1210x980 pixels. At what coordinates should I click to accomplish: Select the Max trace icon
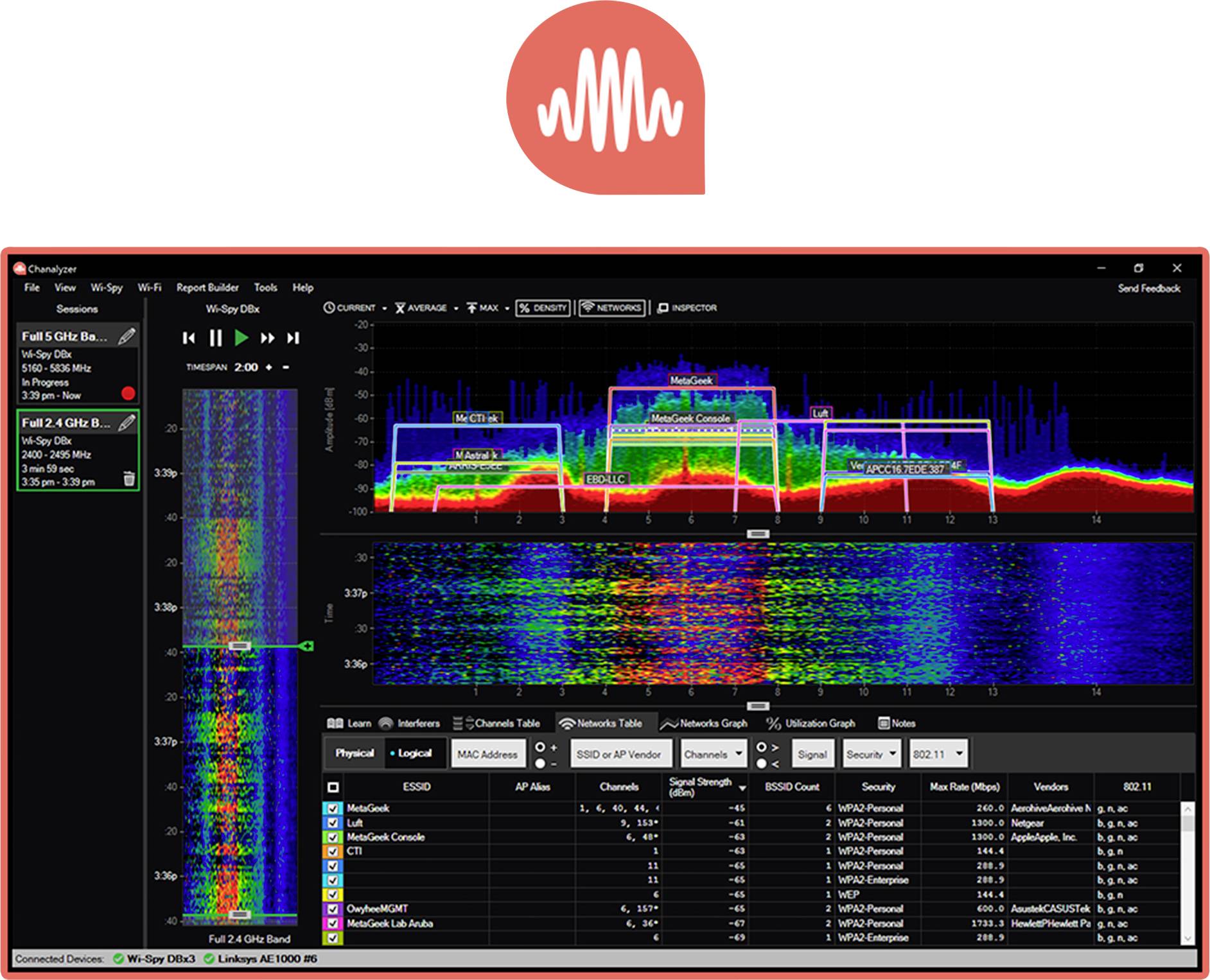click(473, 308)
